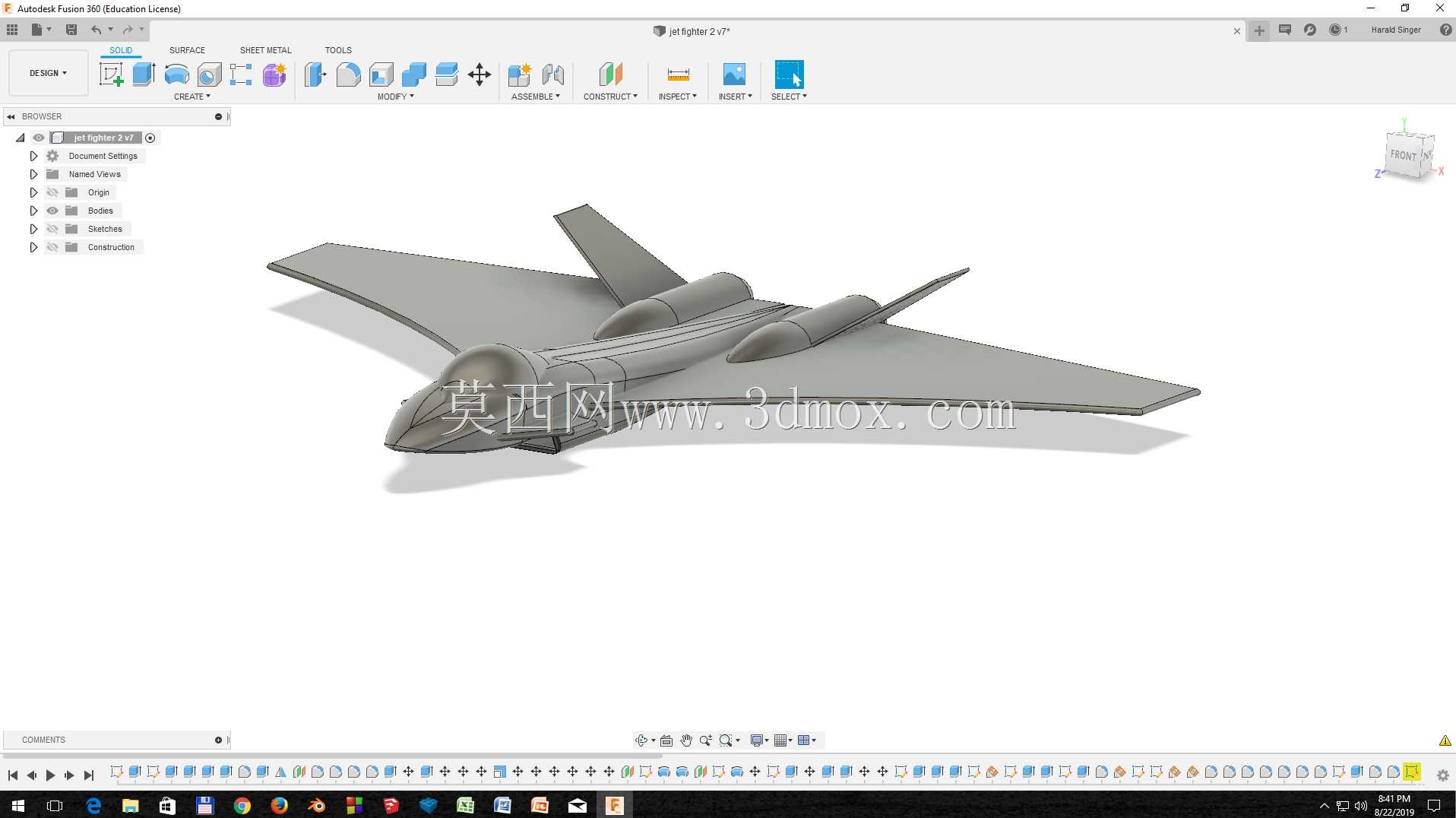Click the Combine tool
The image size is (1456, 818).
click(x=413, y=75)
